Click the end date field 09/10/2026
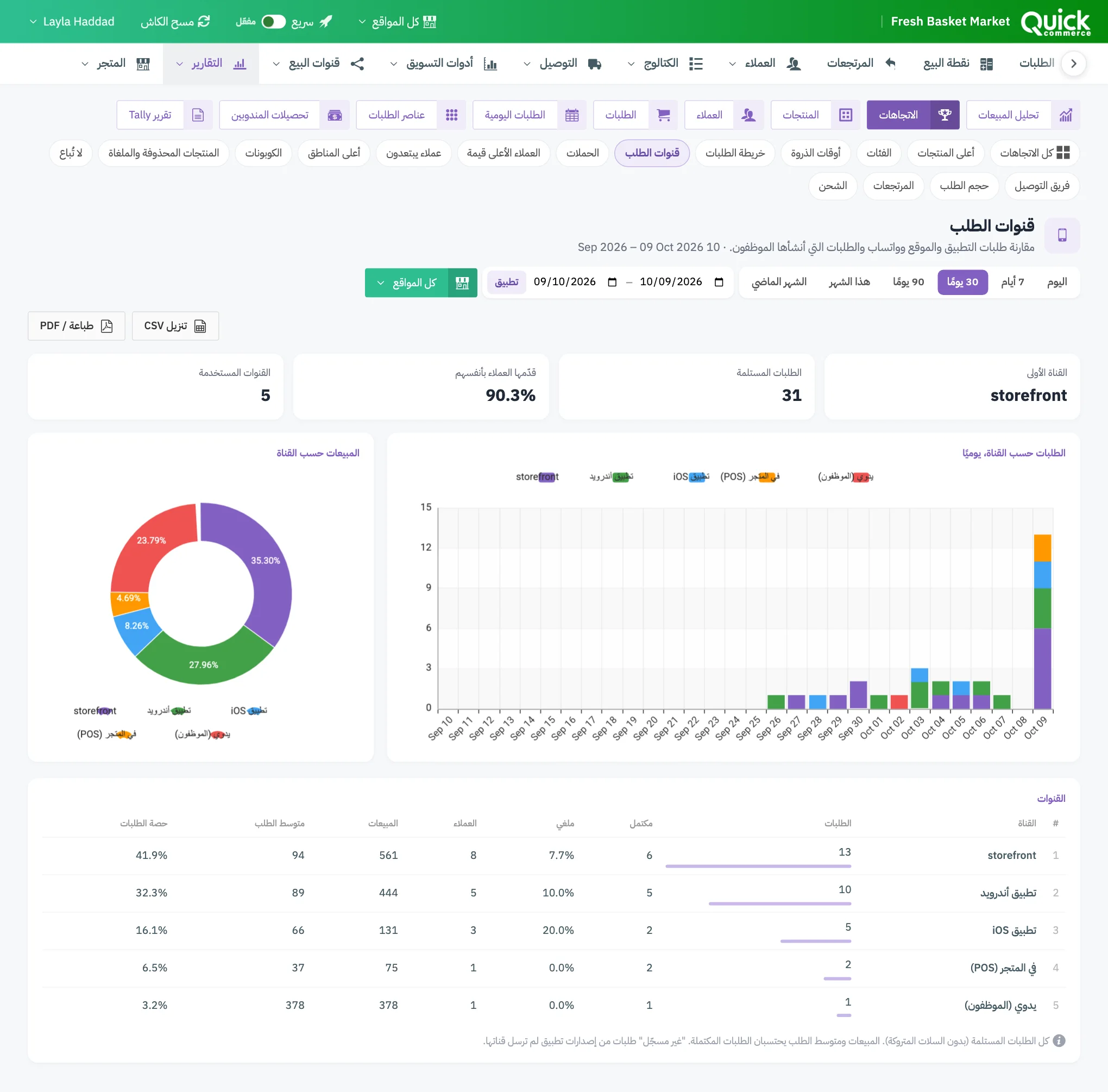This screenshot has width=1108, height=1092. (575, 282)
